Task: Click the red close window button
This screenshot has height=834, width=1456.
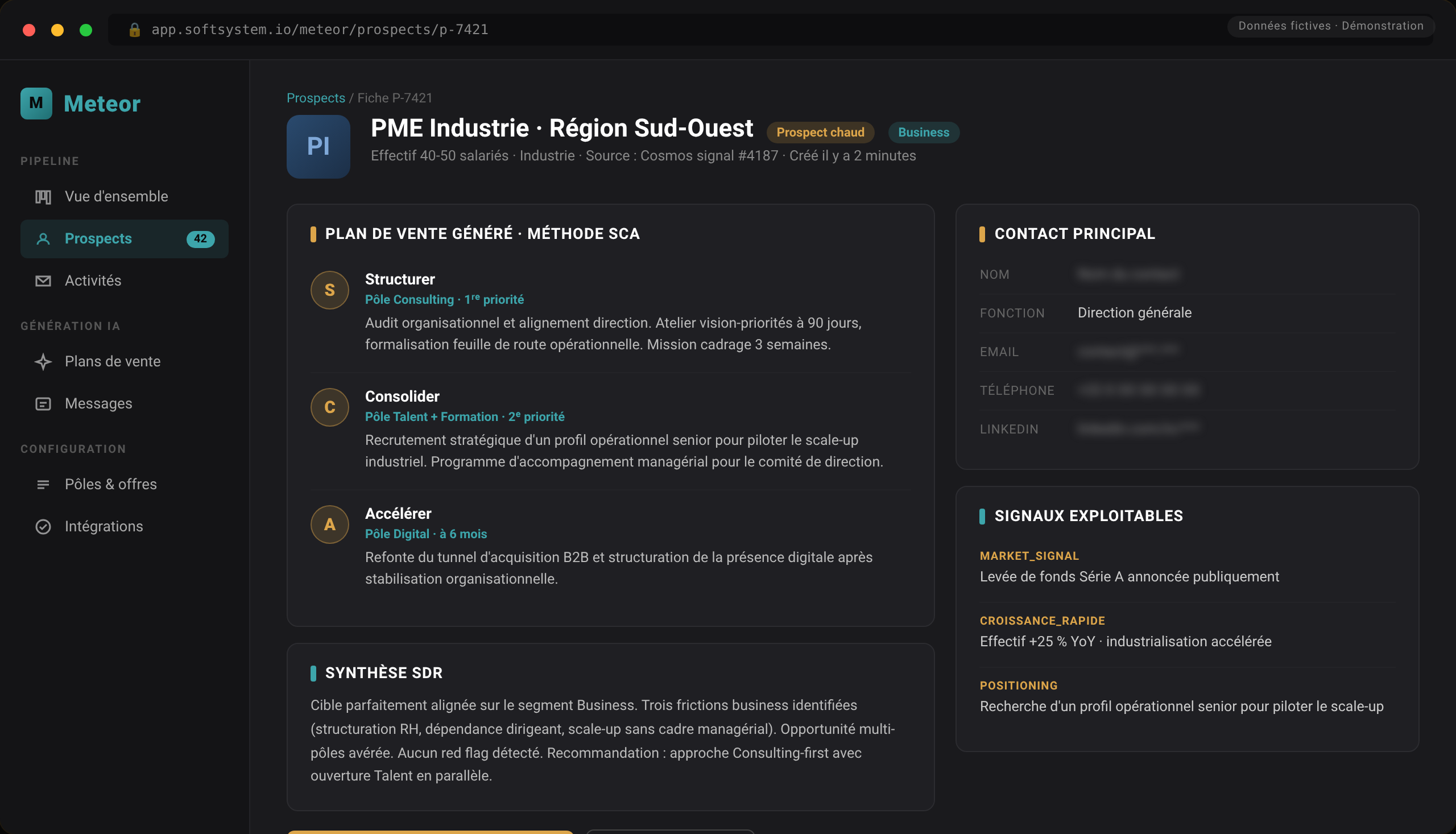Action: pyautogui.click(x=29, y=30)
